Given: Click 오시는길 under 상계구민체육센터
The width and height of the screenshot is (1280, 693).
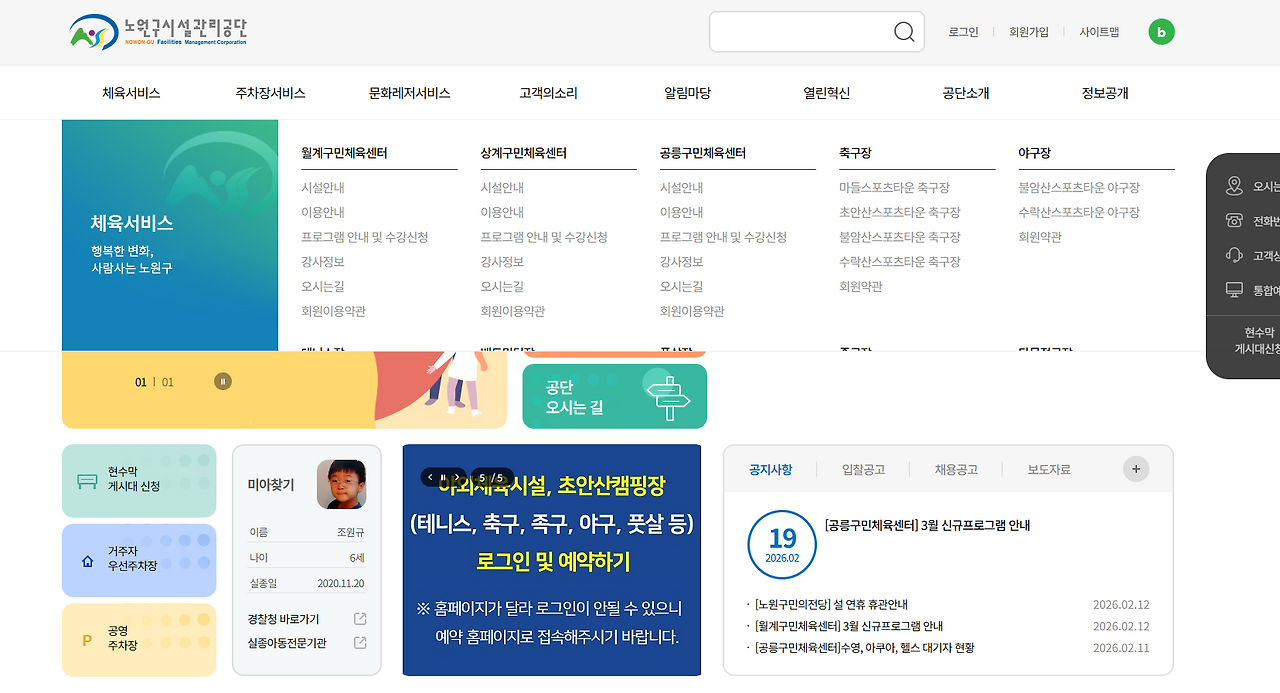Looking at the screenshot, I should (502, 286).
